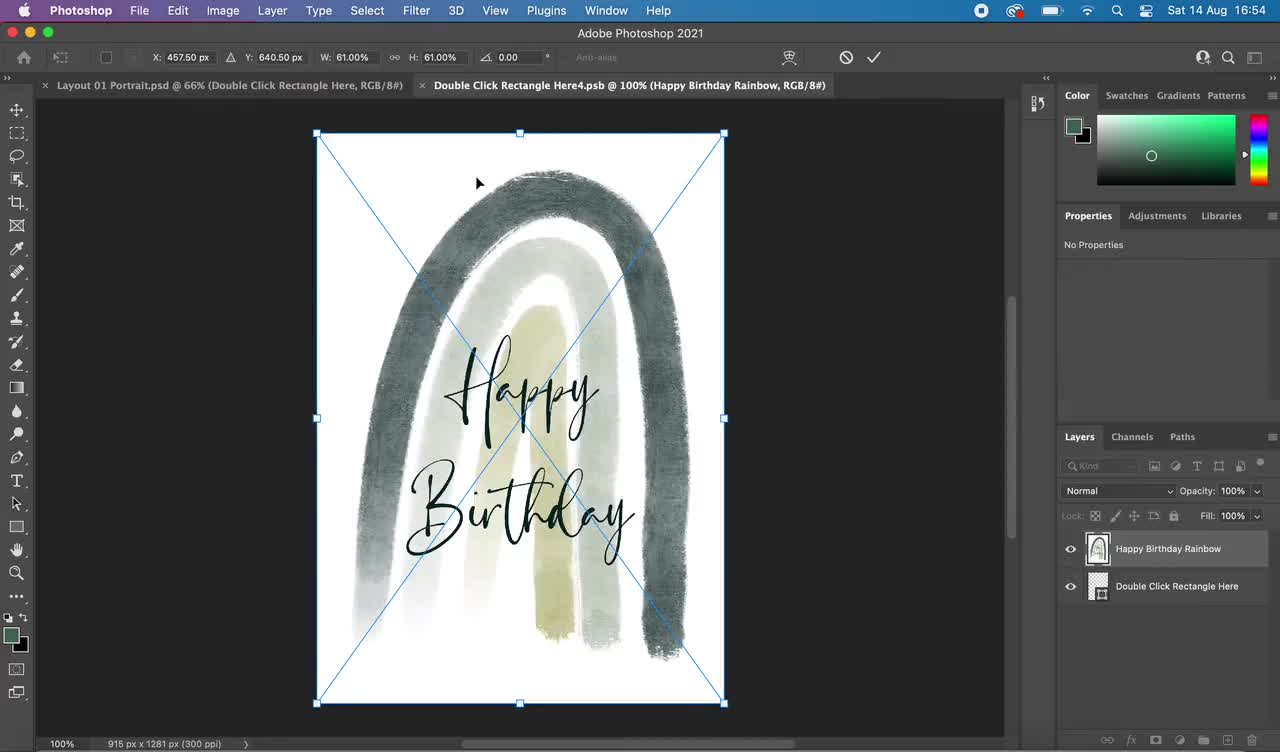Select the Horizontal Type tool

(17, 481)
